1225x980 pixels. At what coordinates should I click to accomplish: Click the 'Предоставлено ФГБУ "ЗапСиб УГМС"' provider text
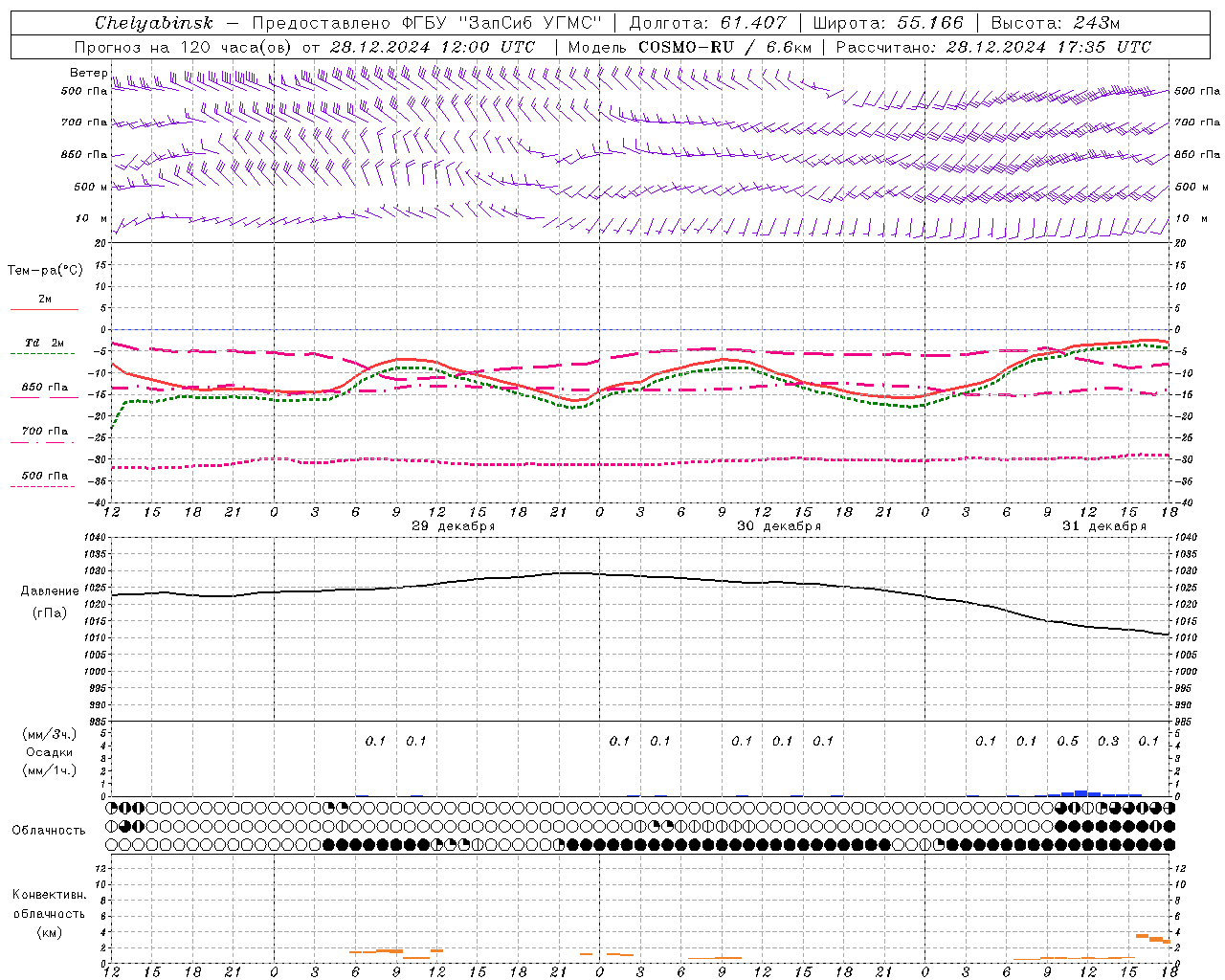pos(426,23)
